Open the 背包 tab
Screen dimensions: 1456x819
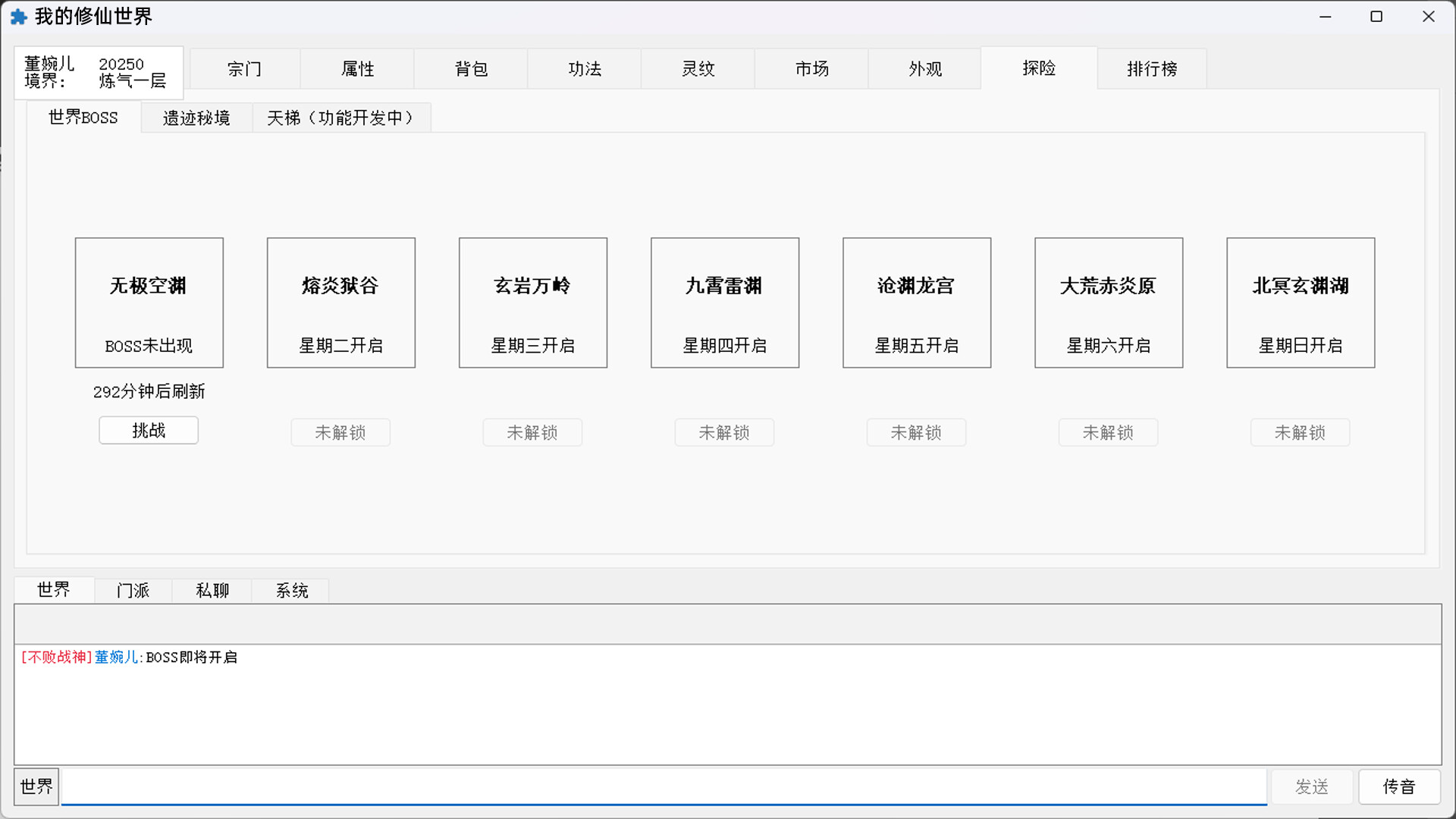pyautogui.click(x=471, y=68)
